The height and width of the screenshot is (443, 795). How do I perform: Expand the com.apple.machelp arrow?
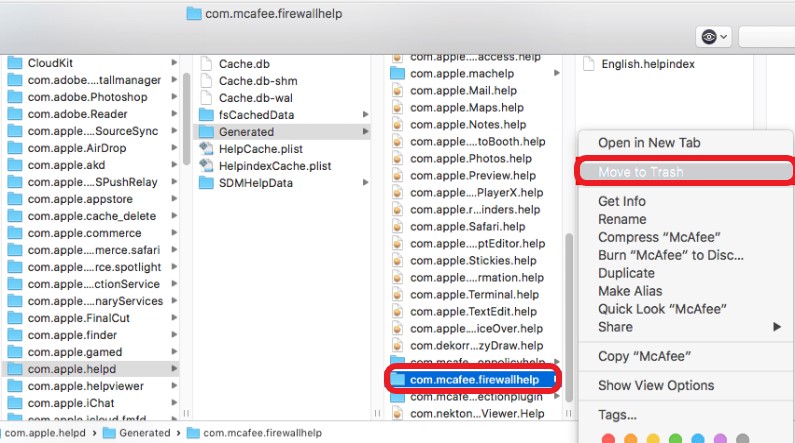pos(556,73)
